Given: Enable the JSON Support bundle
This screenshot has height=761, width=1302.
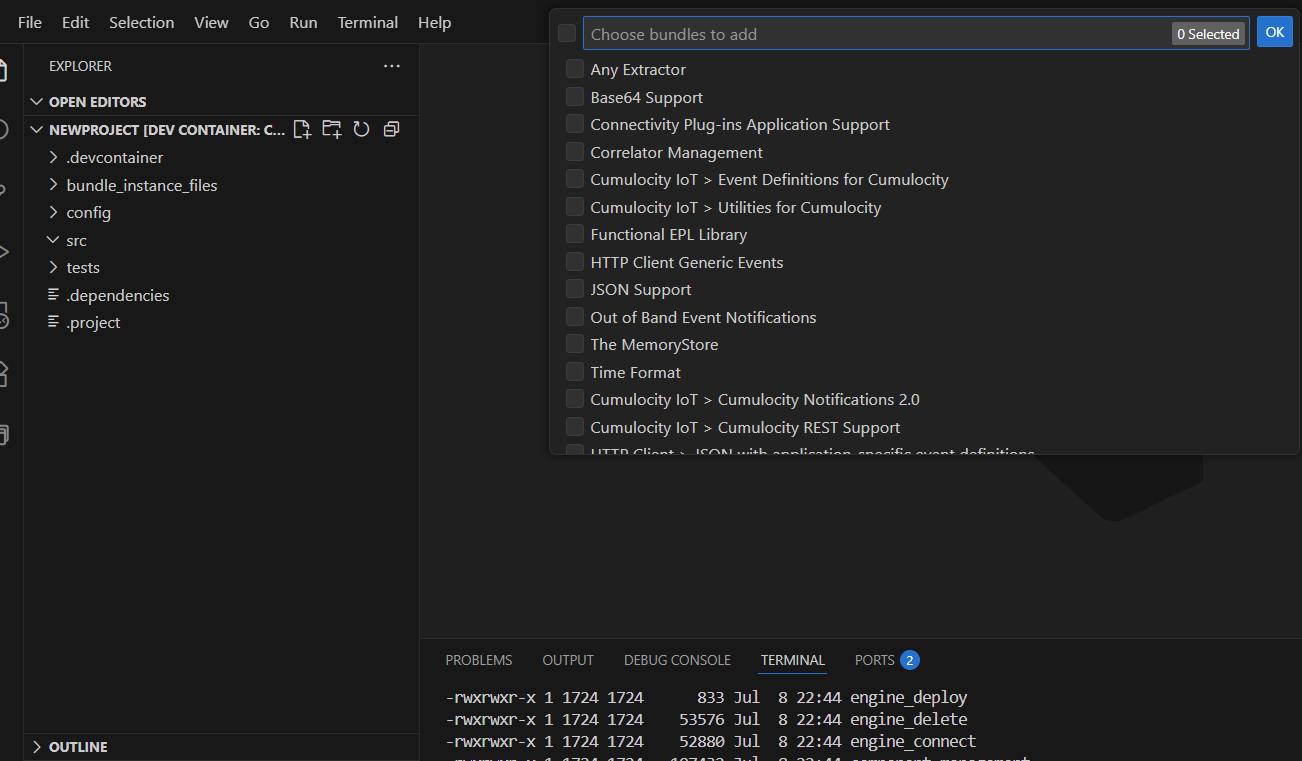Looking at the screenshot, I should [x=575, y=289].
